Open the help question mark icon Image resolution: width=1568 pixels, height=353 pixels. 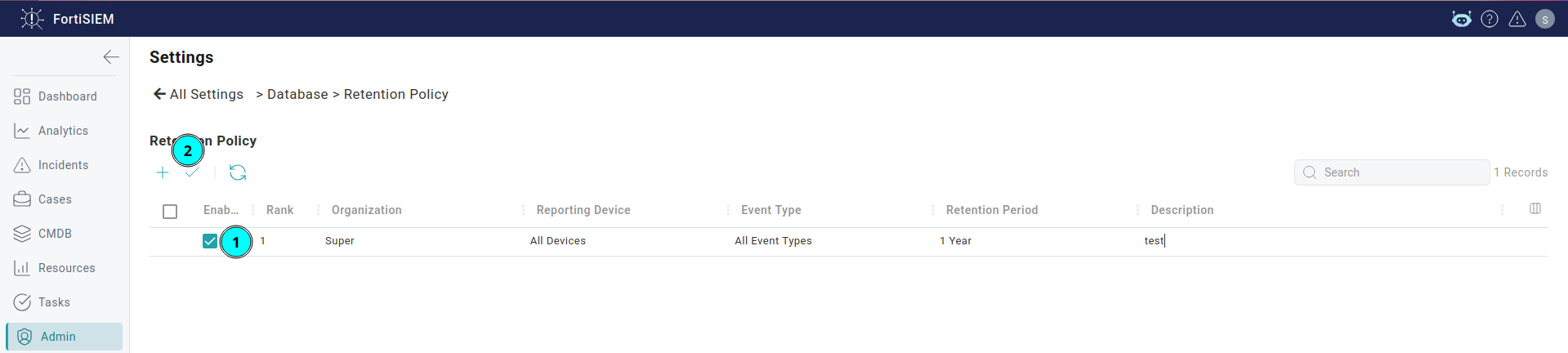(x=1490, y=19)
